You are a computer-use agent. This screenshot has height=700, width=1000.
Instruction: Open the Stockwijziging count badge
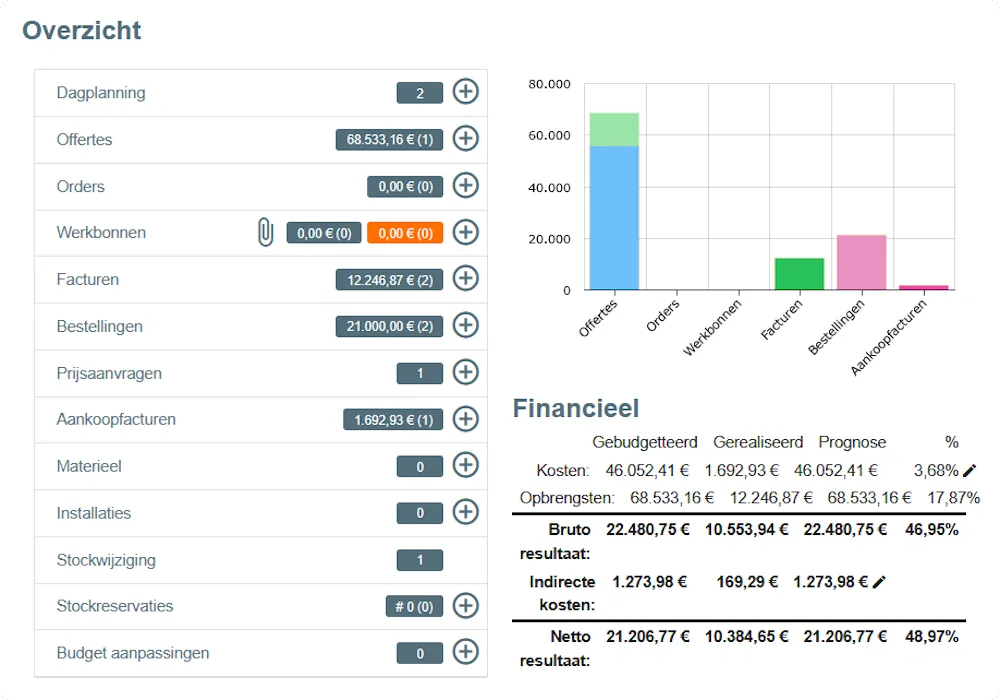[420, 560]
